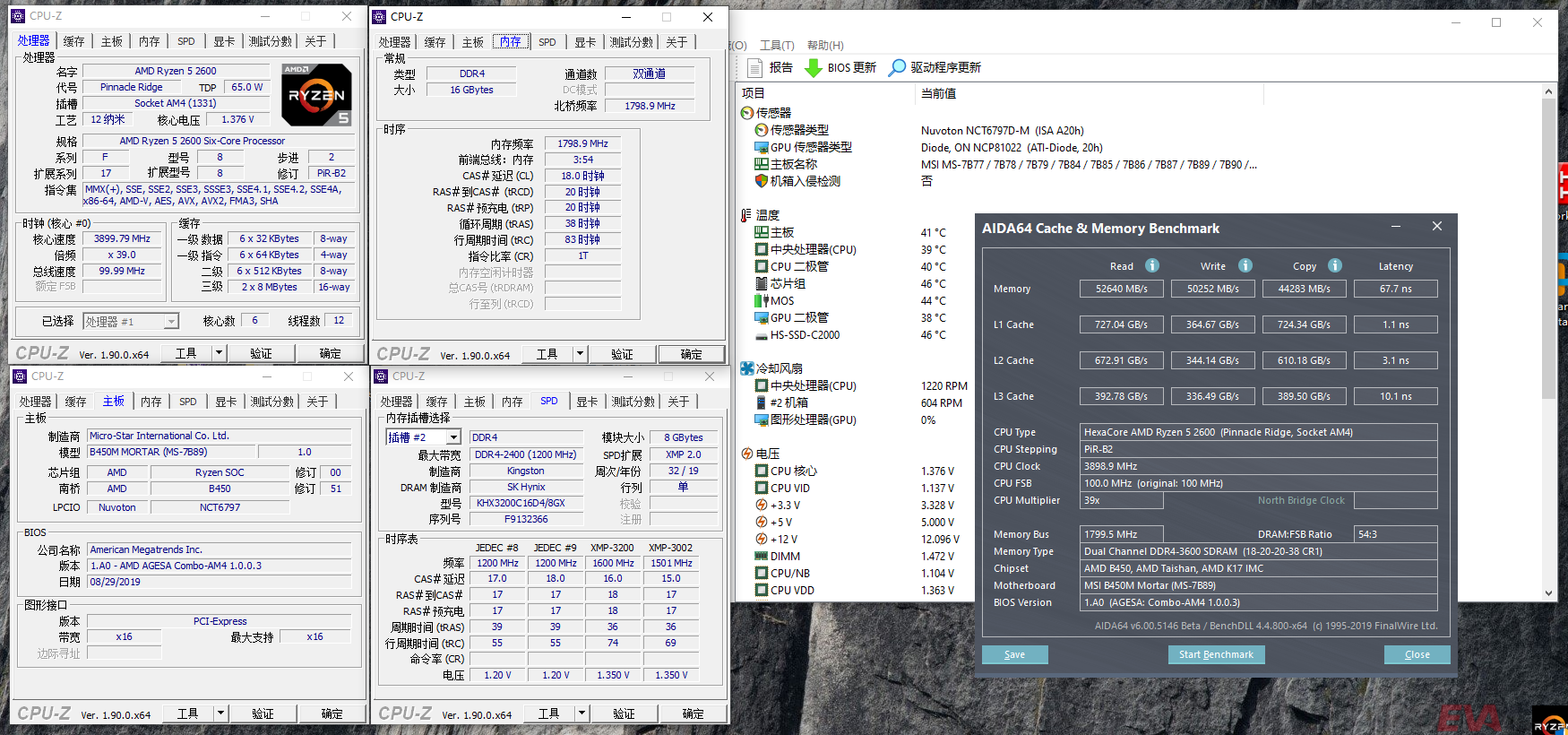Click the +3.3 V voltage row icon
This screenshot has height=735, width=1568.
(x=762, y=505)
